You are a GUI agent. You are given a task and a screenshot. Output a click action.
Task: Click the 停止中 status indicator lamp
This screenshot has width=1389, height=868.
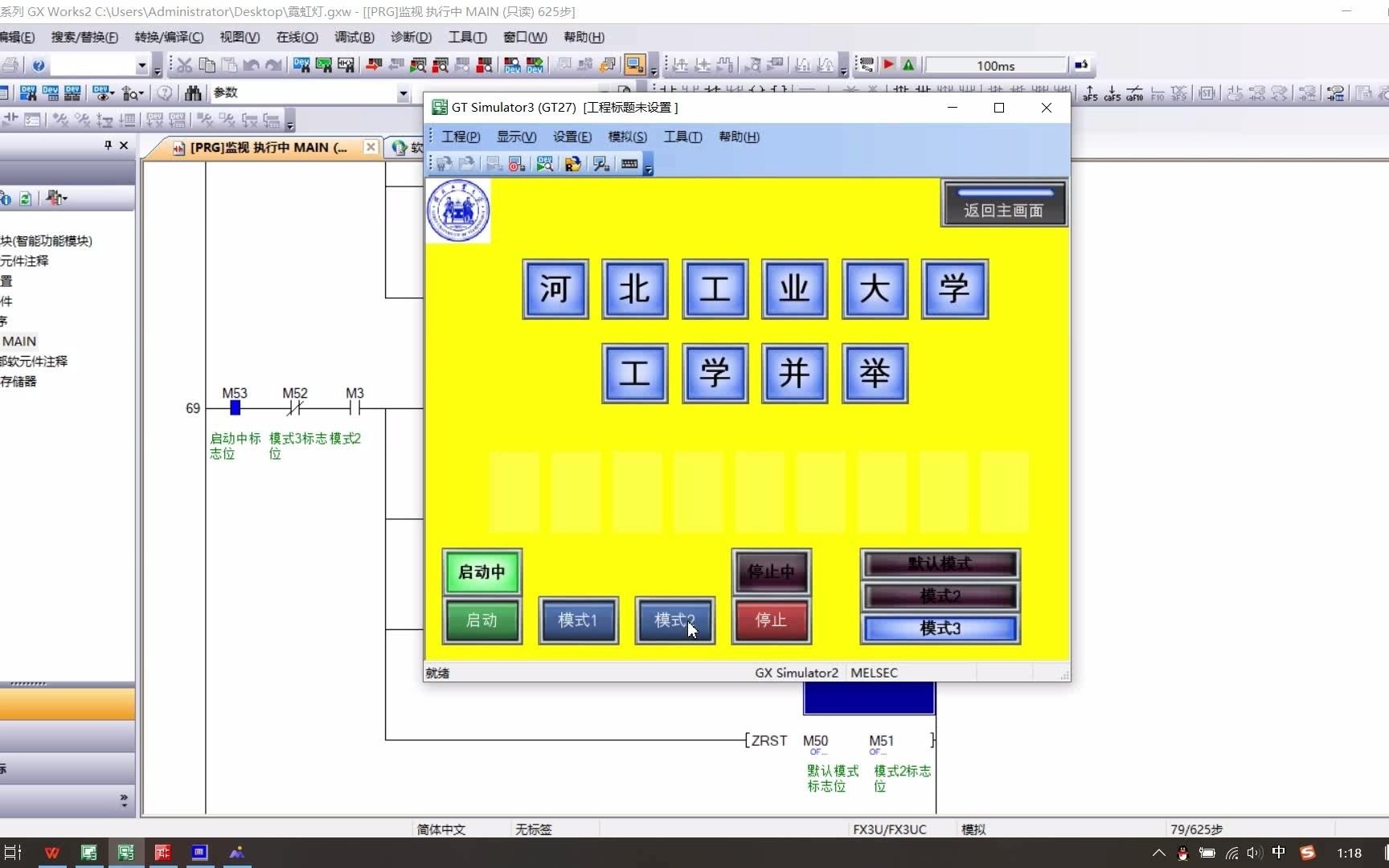772,571
